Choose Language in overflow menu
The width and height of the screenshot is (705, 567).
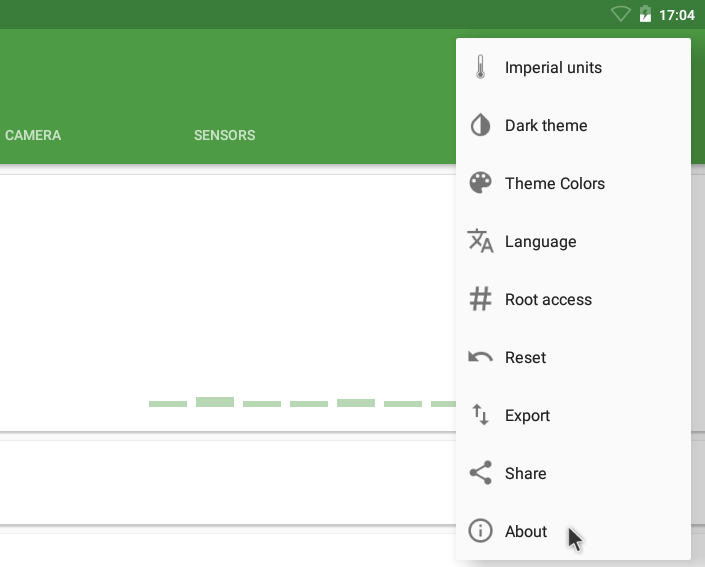coord(573,241)
